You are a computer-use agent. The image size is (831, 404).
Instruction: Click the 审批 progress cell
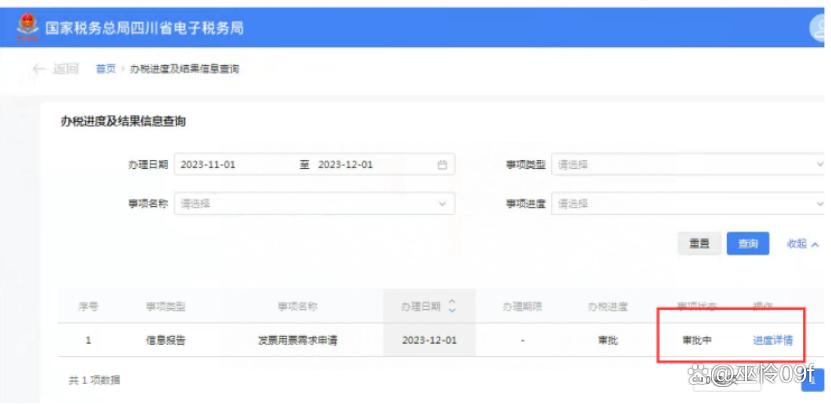[x=608, y=340]
